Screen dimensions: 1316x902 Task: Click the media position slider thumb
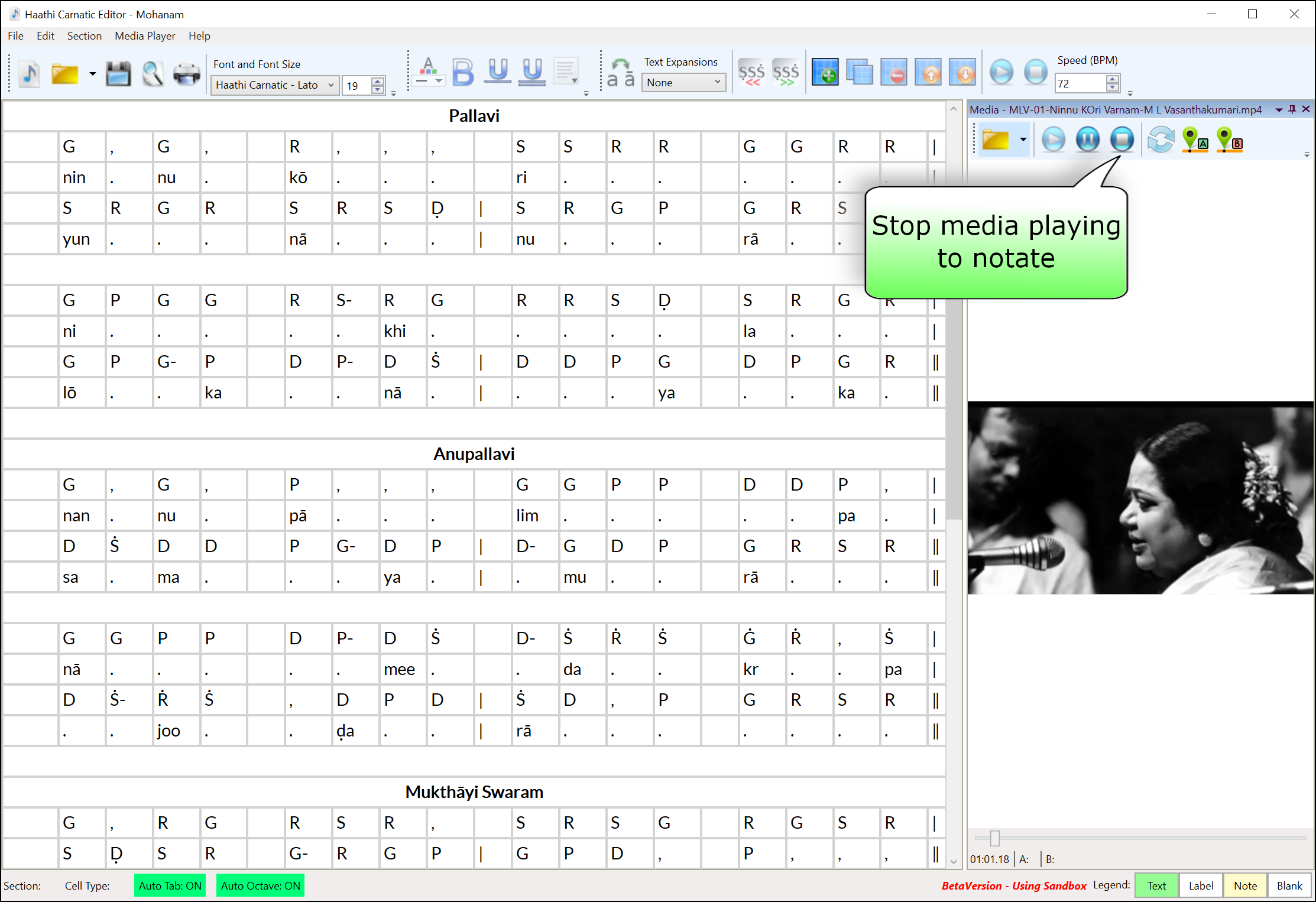click(x=995, y=838)
